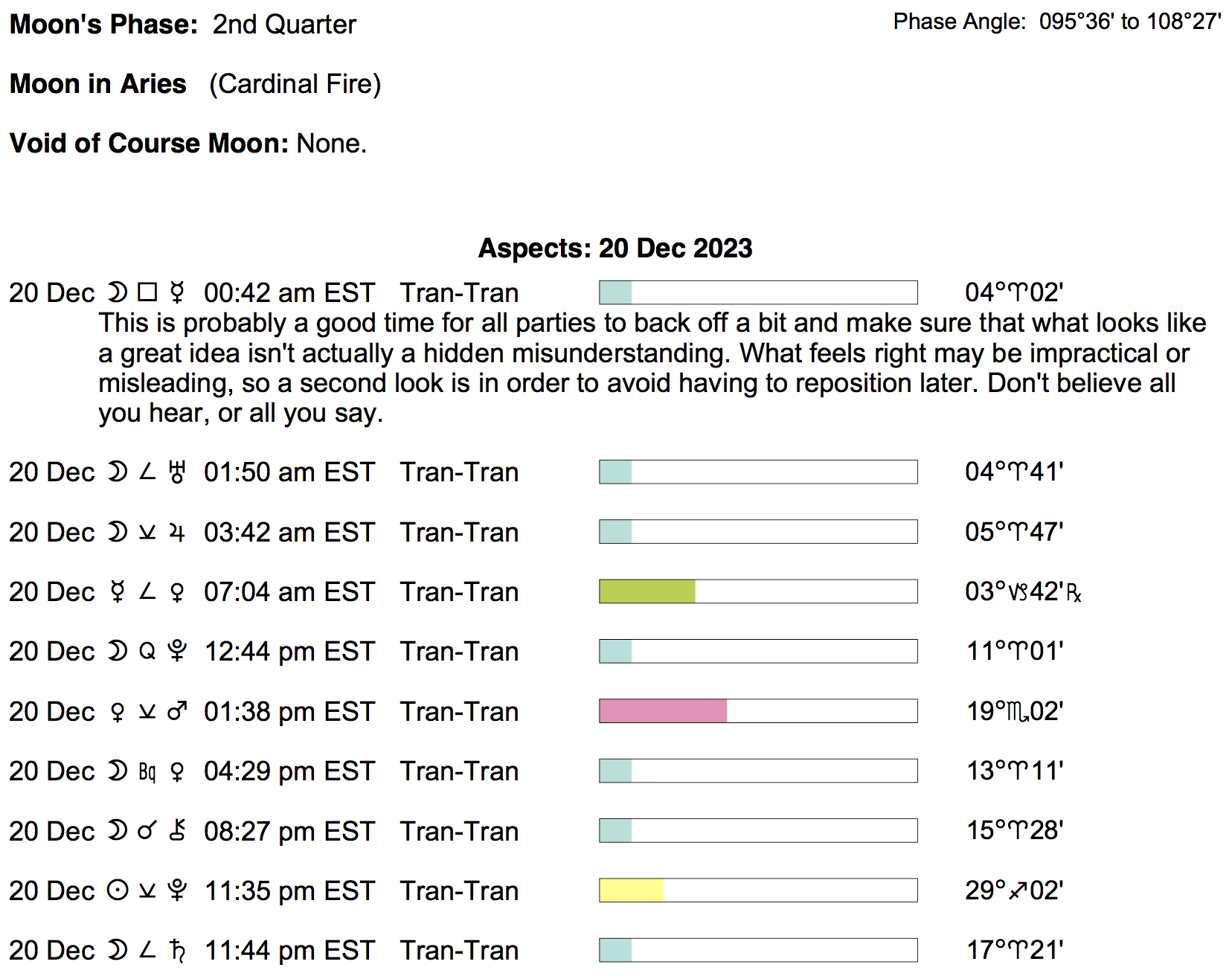Click the Chiron glyph in 08:27 pm row
The image size is (1232, 976).
click(x=177, y=831)
